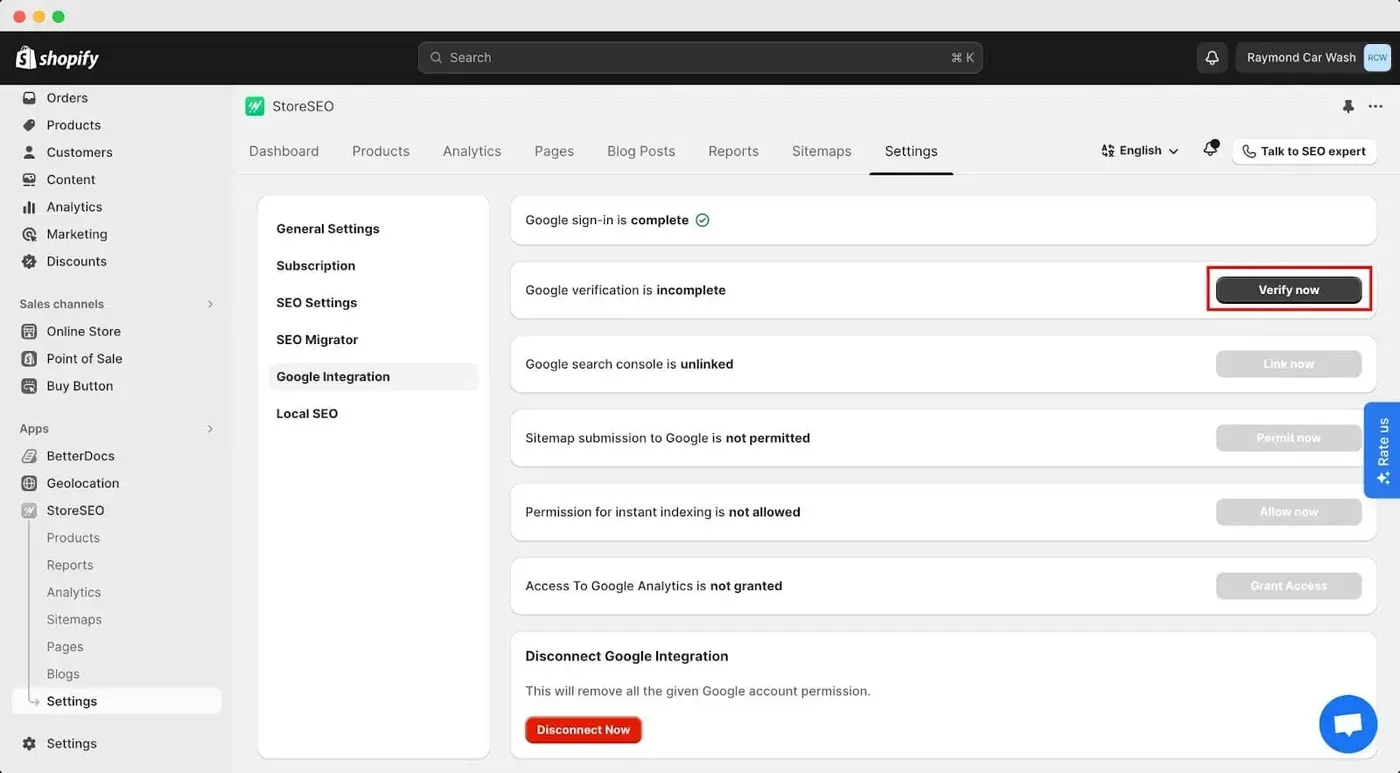Open Blogs under StoreSEO in sidebar
Viewport: 1400px width, 773px height.
click(x=63, y=674)
